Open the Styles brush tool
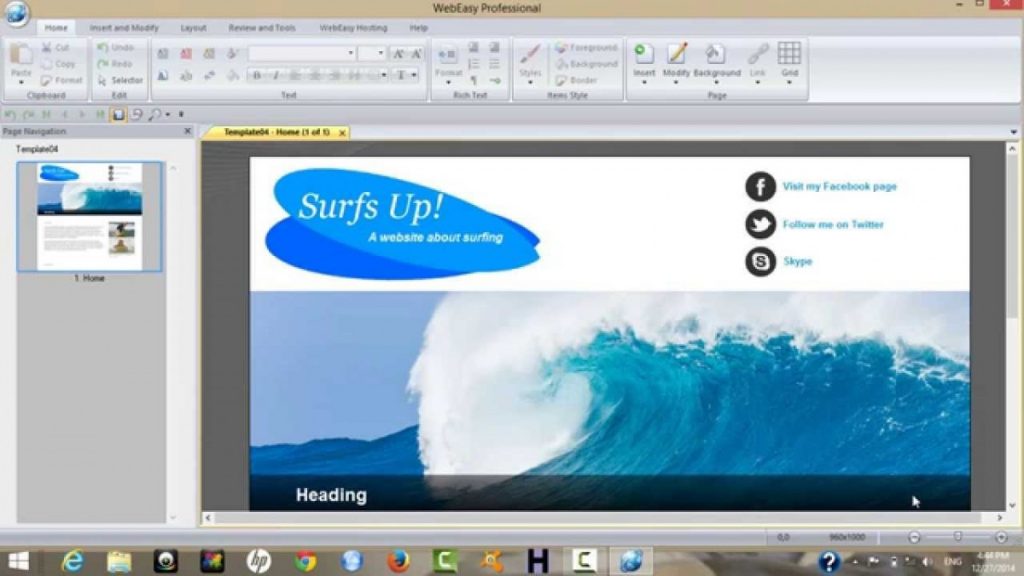The width and height of the screenshot is (1024, 576). pyautogui.click(x=530, y=62)
